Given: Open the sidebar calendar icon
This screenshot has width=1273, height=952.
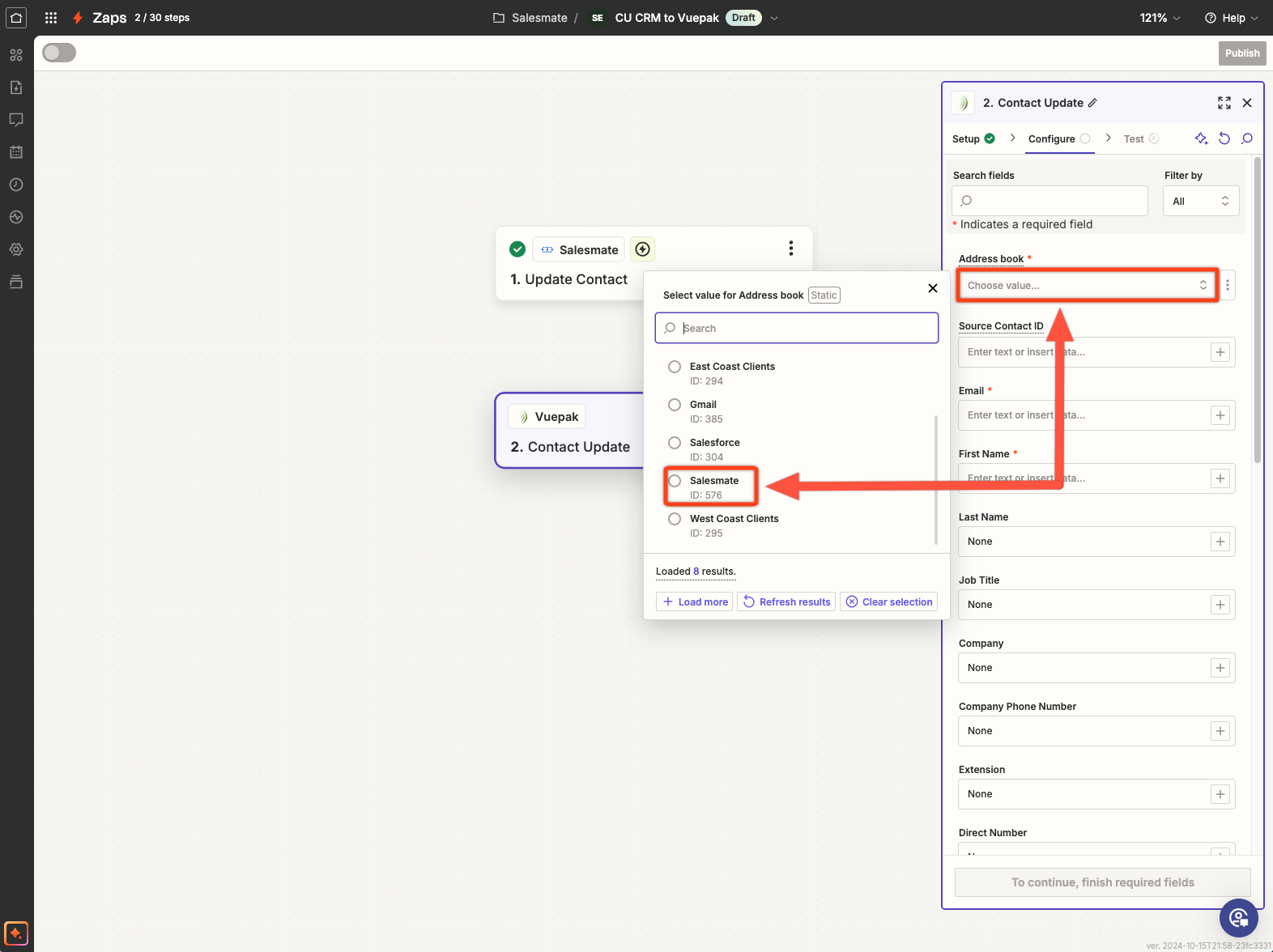Looking at the screenshot, I should (16, 152).
